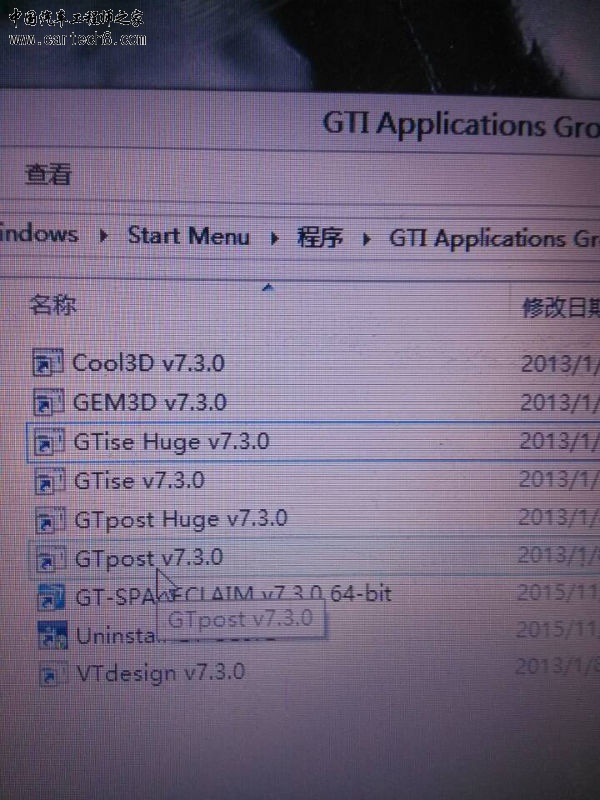
Task: Click the 64-bit text of GT-SPACECLAIM entry
Action: coord(361,593)
